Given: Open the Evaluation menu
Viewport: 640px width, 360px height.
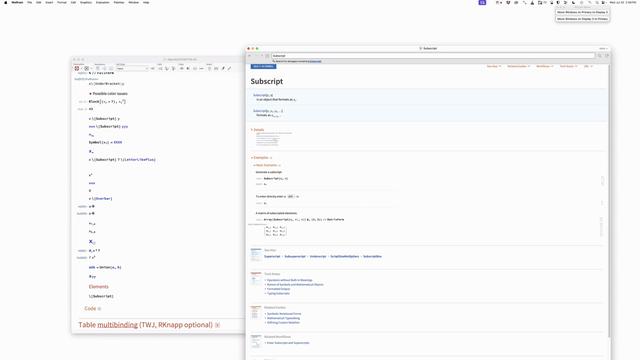Looking at the screenshot, I should coord(102,2).
